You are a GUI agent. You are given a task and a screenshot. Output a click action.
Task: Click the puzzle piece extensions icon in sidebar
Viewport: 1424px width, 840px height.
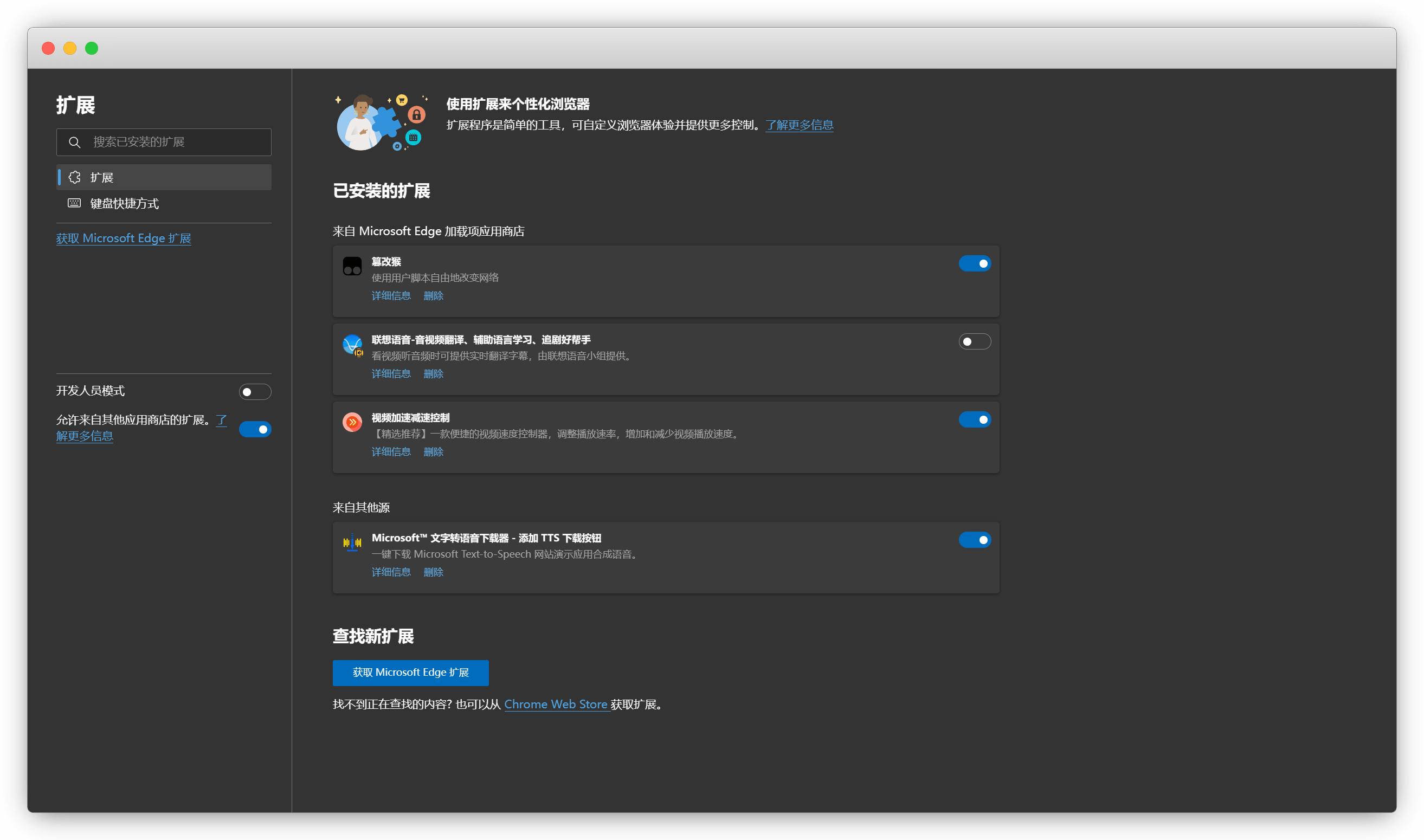tap(74, 177)
